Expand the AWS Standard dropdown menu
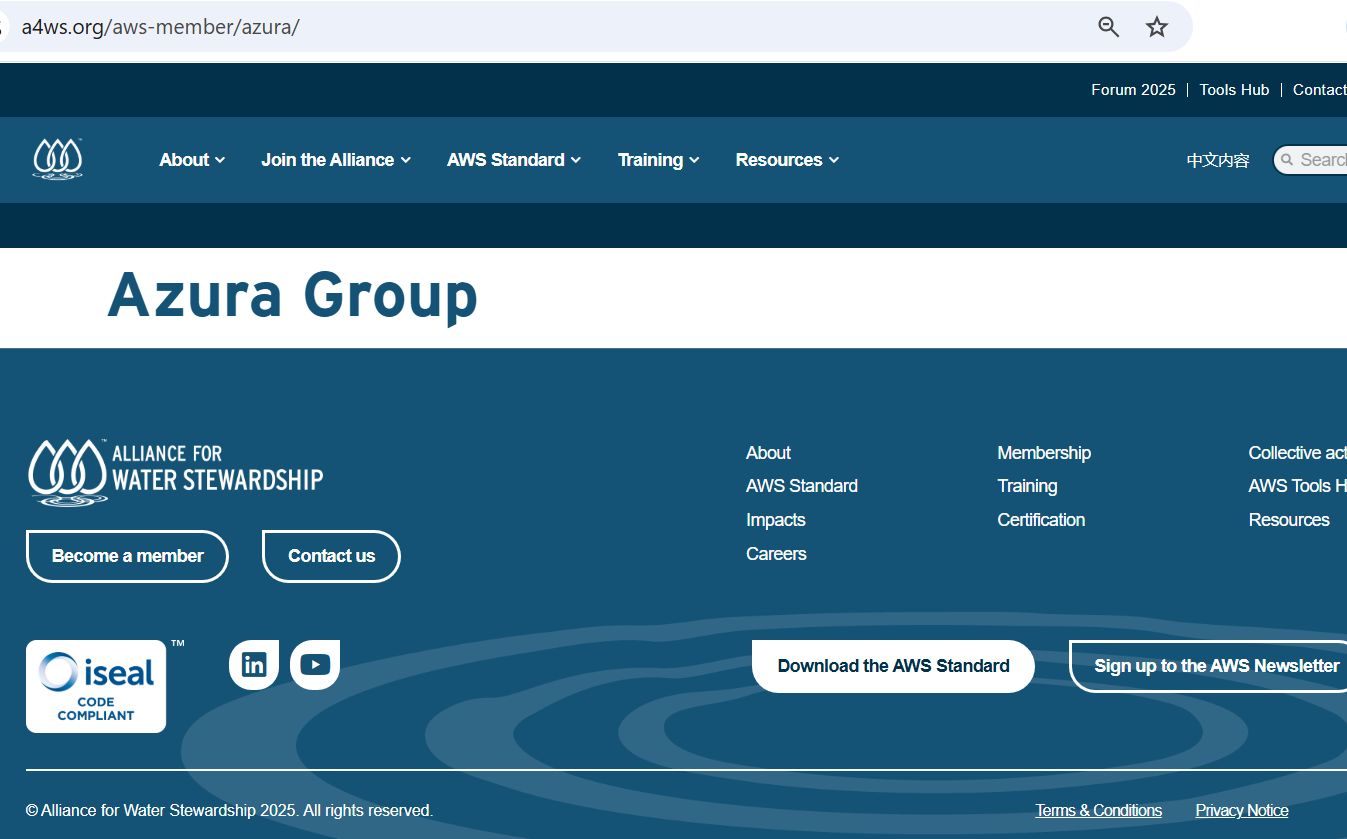This screenshot has width=1347, height=839. [514, 160]
